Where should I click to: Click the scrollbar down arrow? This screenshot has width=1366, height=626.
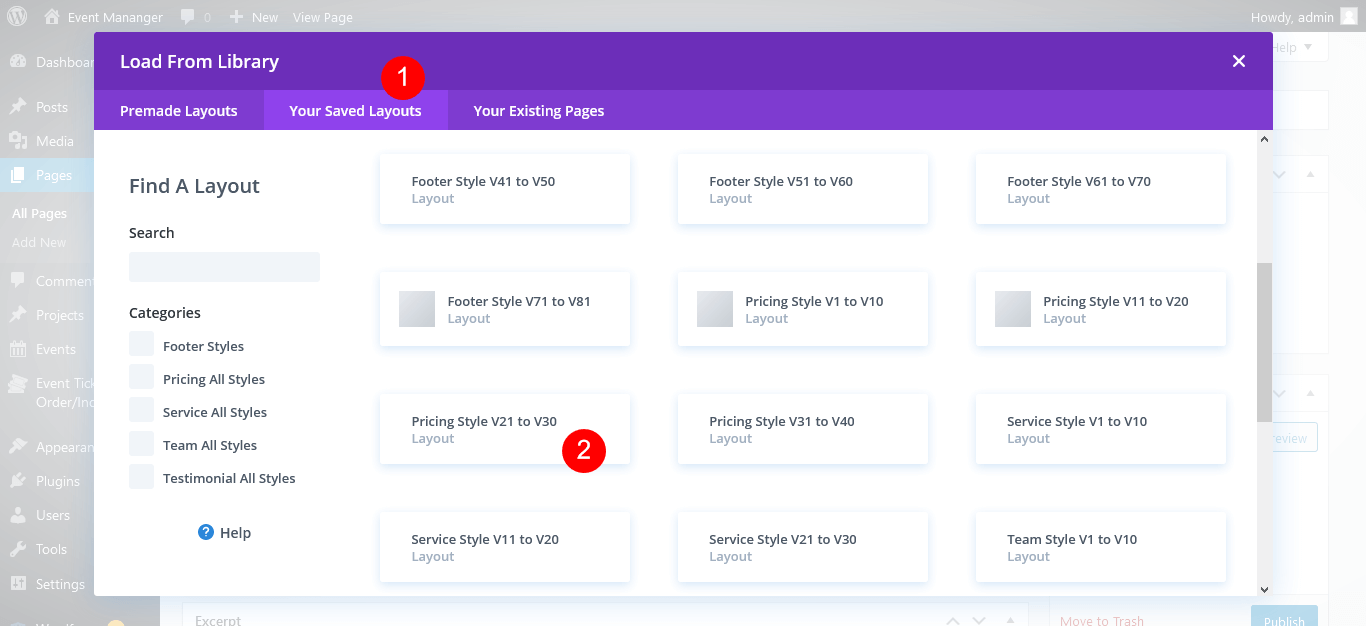point(1264,590)
